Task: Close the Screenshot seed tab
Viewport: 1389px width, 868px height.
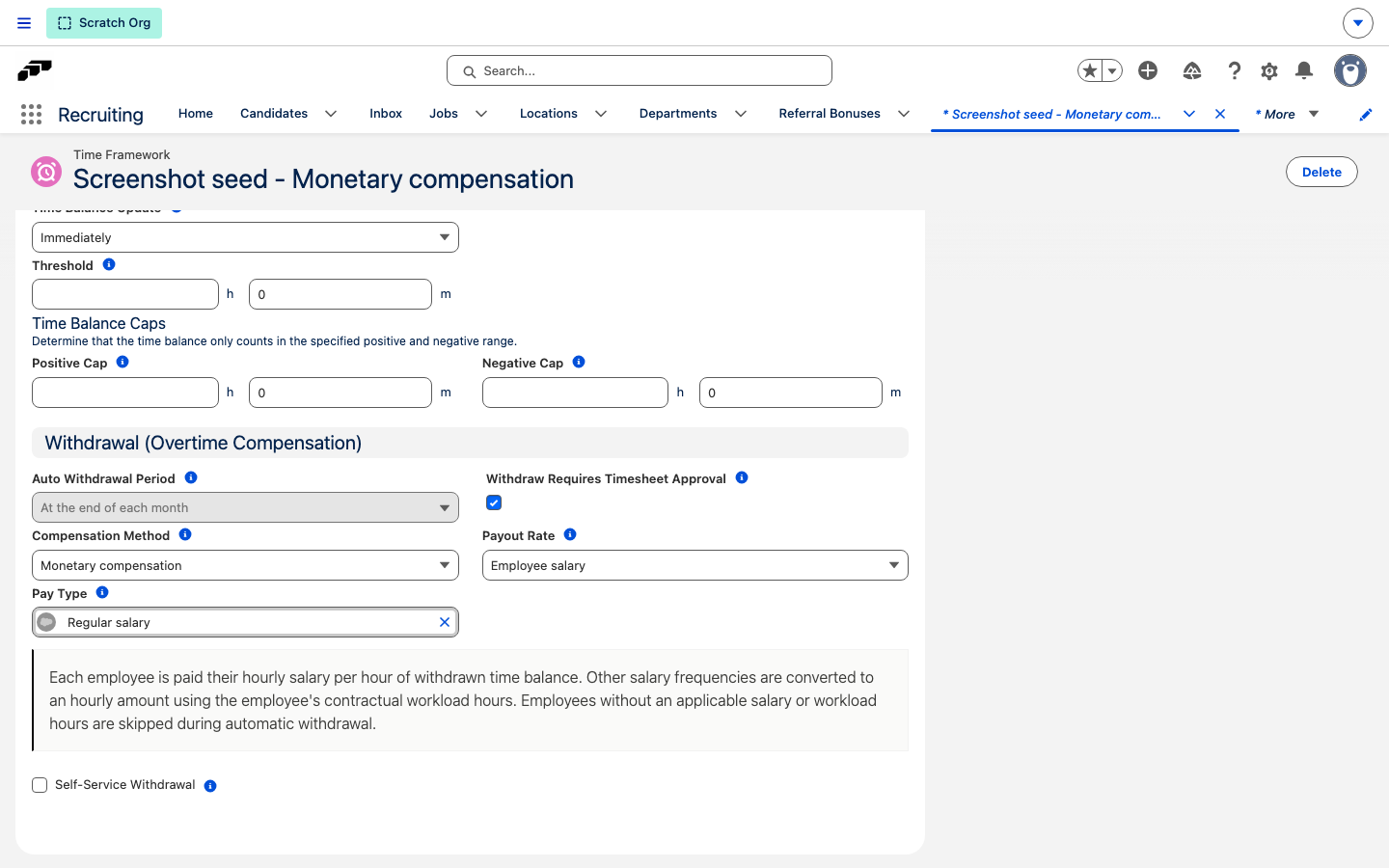Action: coord(1220,114)
